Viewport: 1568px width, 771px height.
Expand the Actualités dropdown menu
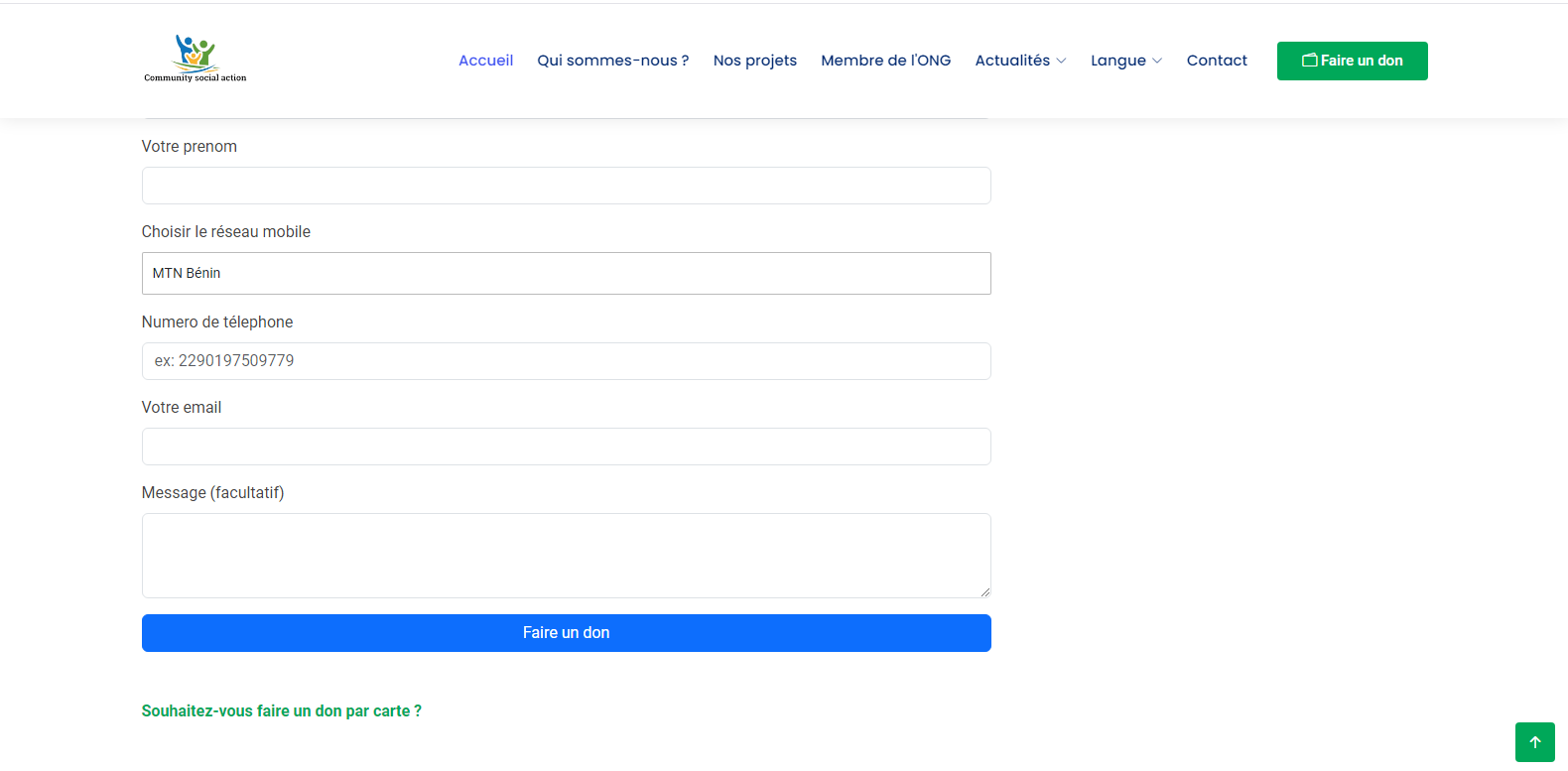point(1012,61)
